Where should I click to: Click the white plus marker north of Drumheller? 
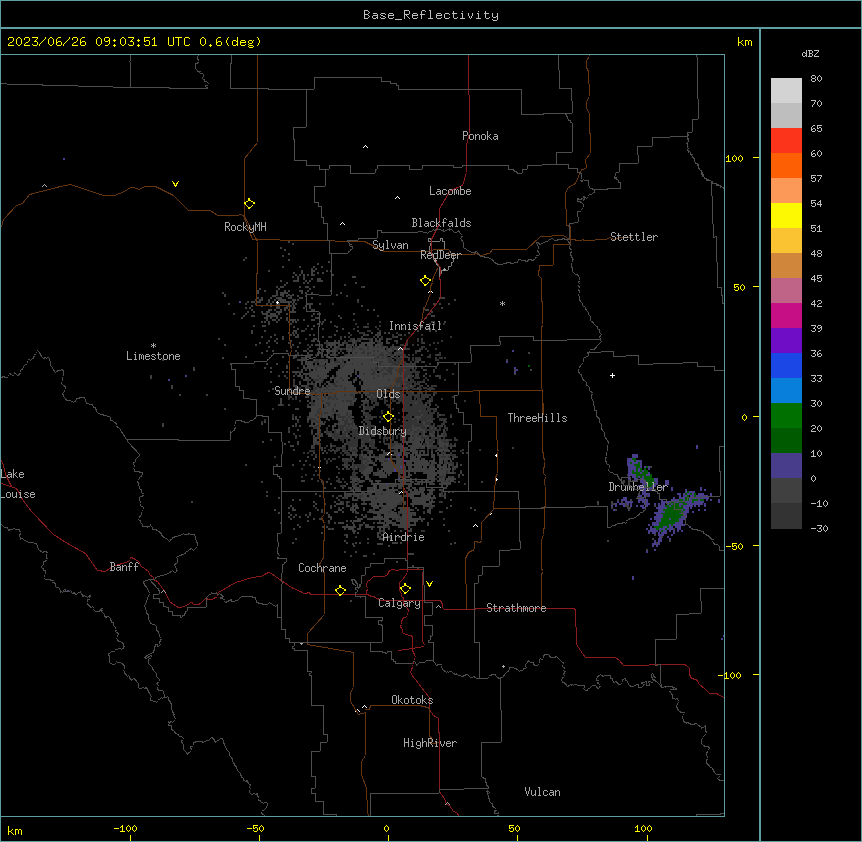point(612,375)
